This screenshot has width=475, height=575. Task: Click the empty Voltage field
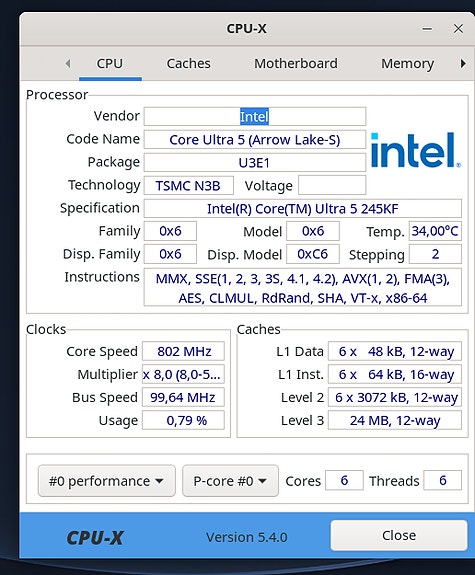click(332, 185)
